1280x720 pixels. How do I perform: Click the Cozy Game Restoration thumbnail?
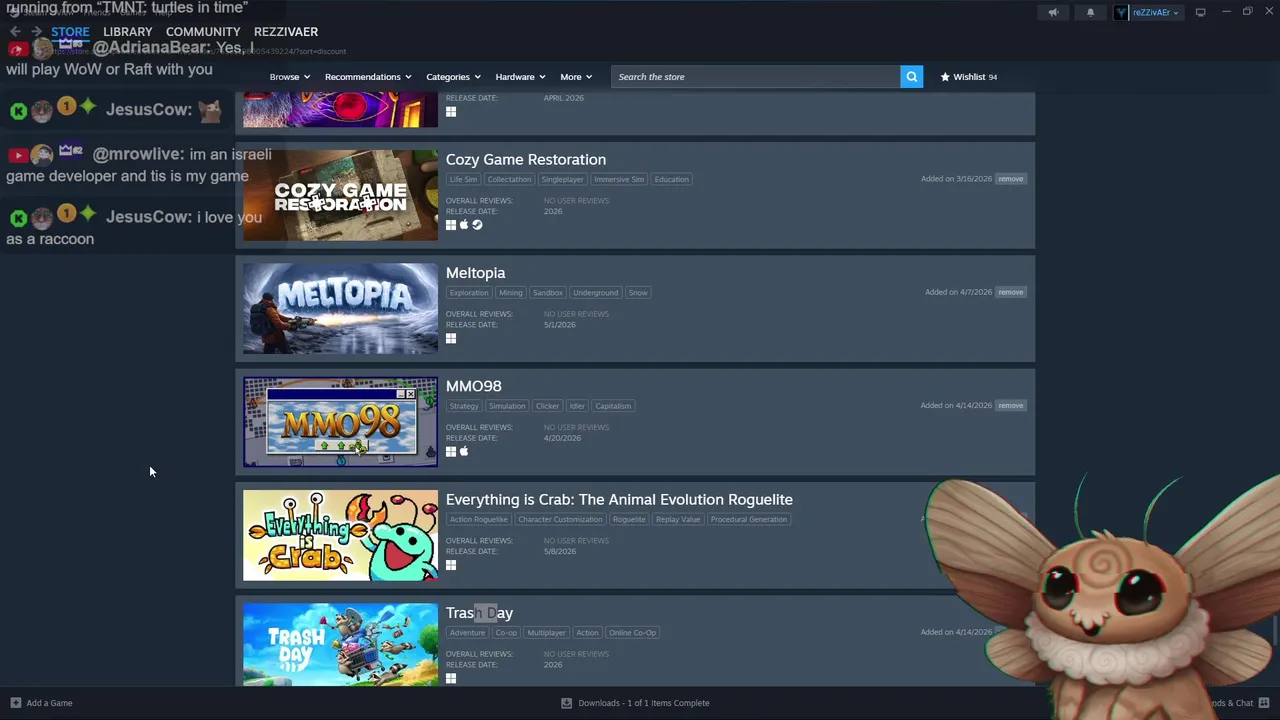[340, 195]
